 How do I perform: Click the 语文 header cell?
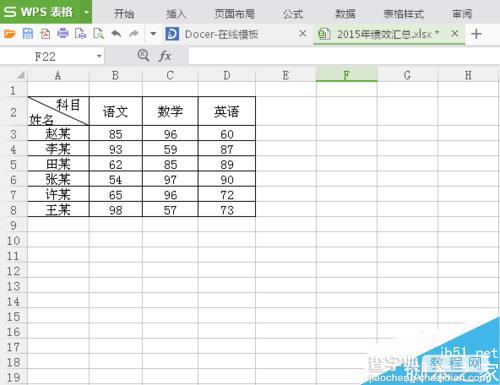[116, 111]
